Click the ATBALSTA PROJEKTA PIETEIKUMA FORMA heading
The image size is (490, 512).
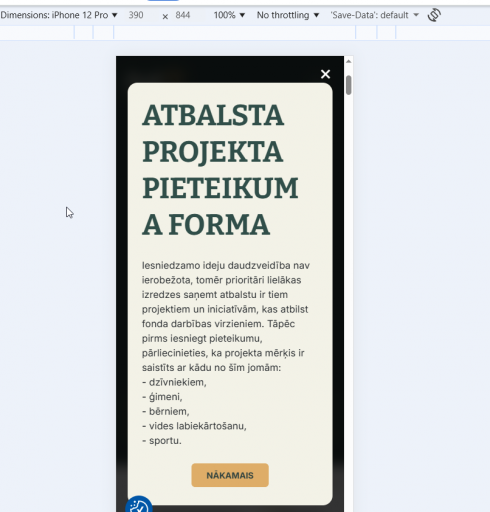click(x=220, y=170)
